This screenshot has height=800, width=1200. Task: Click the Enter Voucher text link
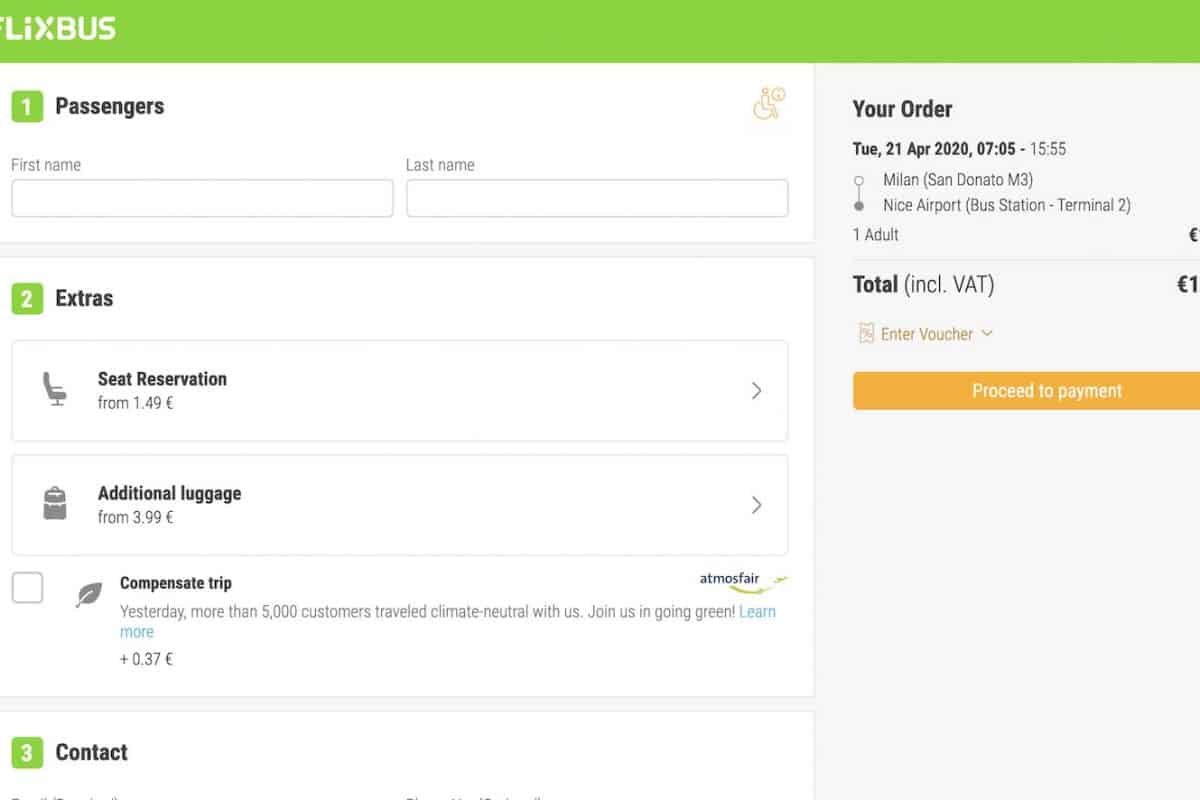926,334
